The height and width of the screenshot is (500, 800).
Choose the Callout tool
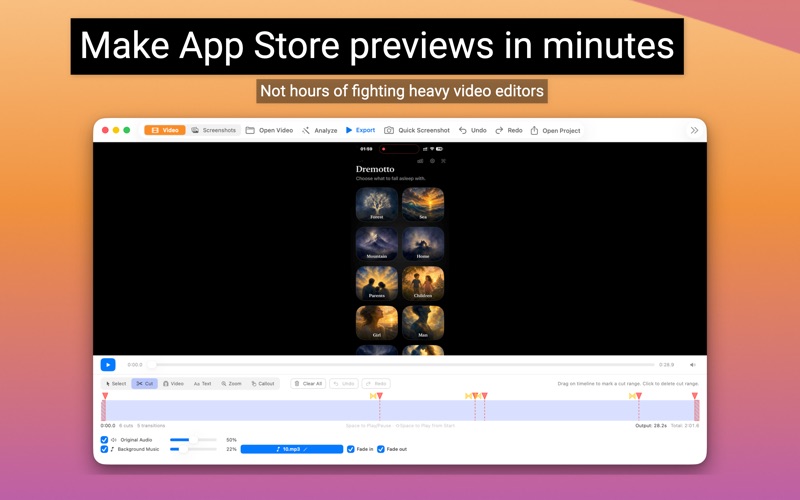point(263,384)
